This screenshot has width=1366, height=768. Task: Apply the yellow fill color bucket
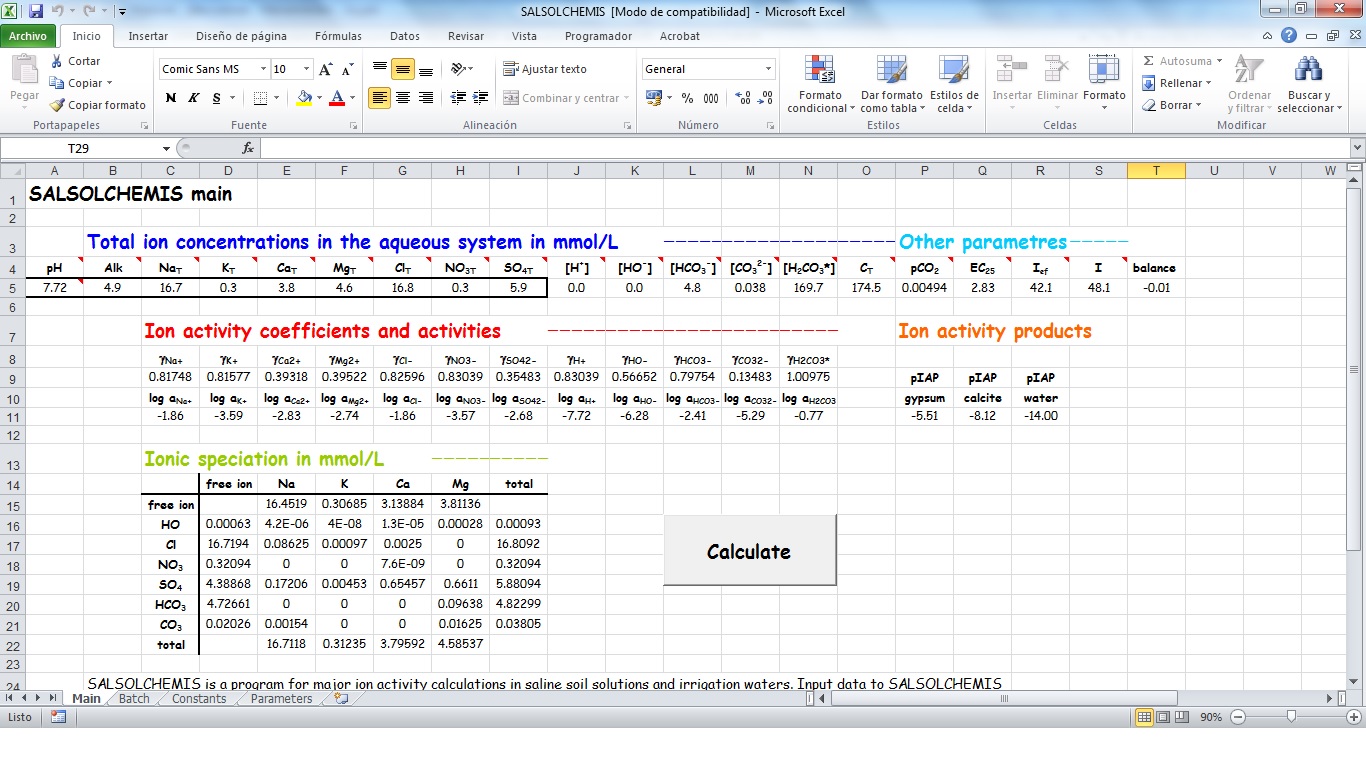click(304, 98)
